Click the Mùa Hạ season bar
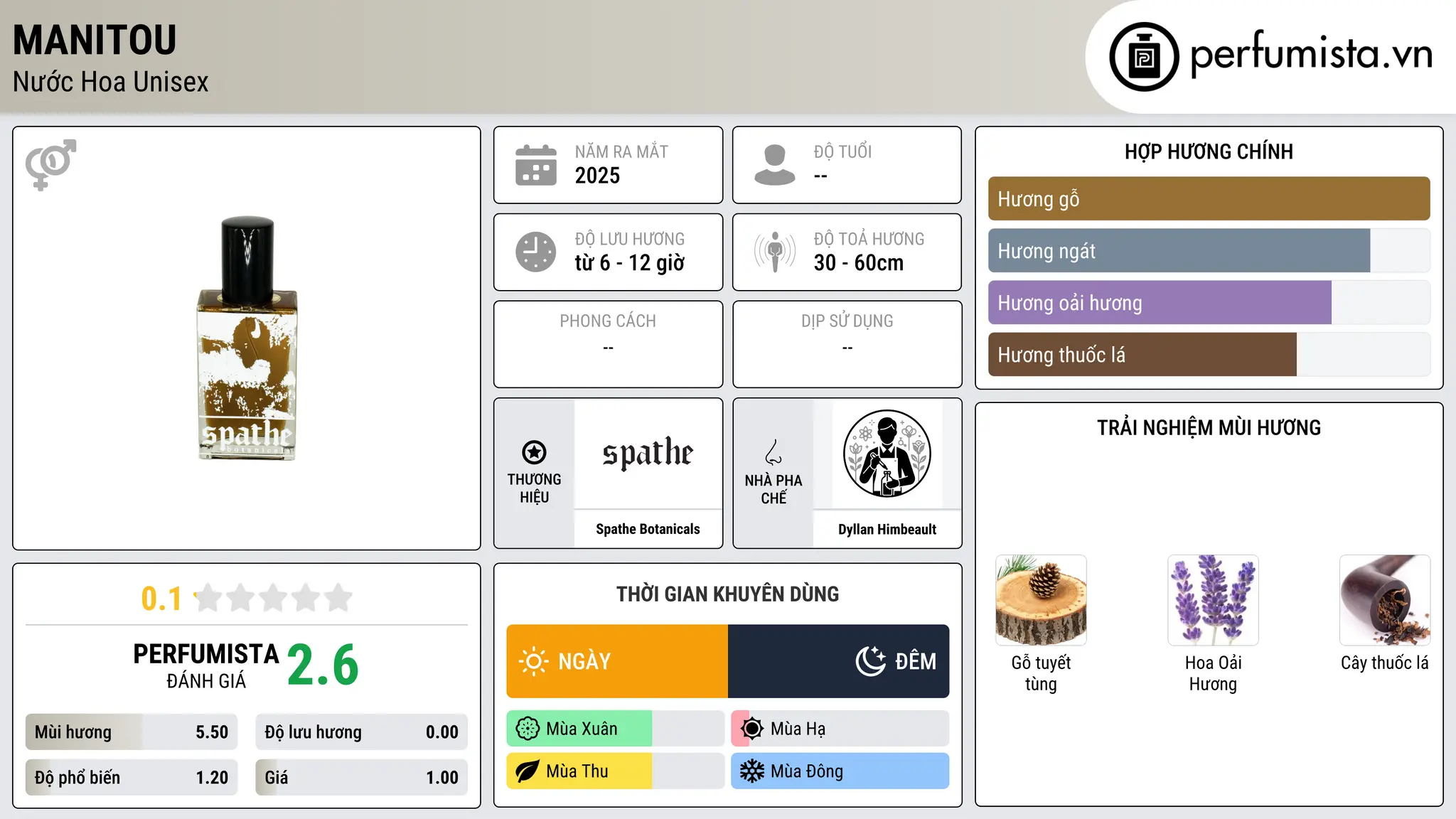1456x819 pixels. click(x=840, y=729)
